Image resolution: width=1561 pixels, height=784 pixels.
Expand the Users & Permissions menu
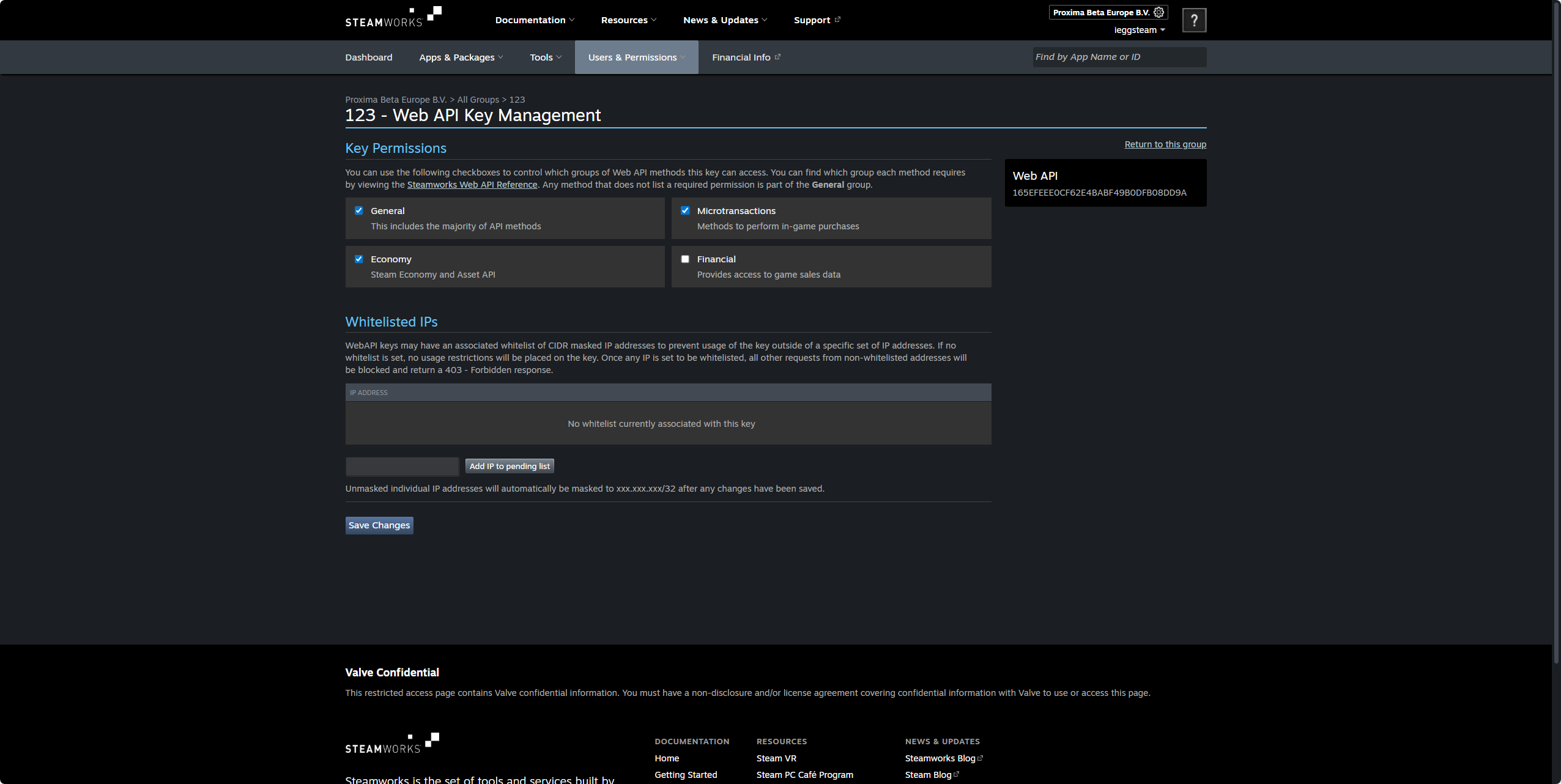[x=637, y=57]
